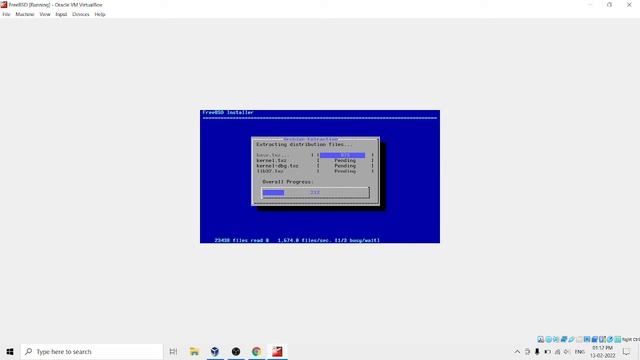Viewport: 640px width, 360px height.
Task: Open the Input menu
Action: point(61,14)
